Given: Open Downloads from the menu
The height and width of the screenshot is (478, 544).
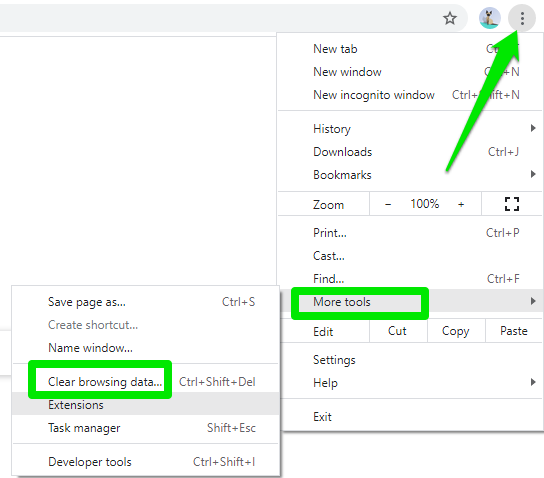Looking at the screenshot, I should (x=410, y=152).
